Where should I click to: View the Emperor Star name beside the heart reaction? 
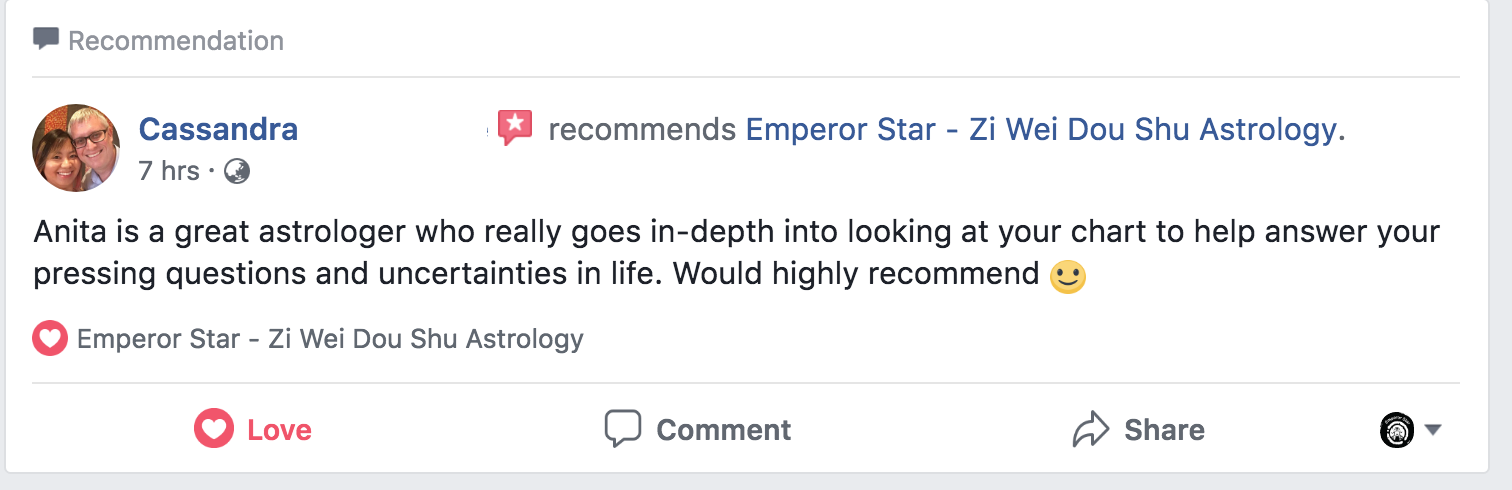[330, 339]
